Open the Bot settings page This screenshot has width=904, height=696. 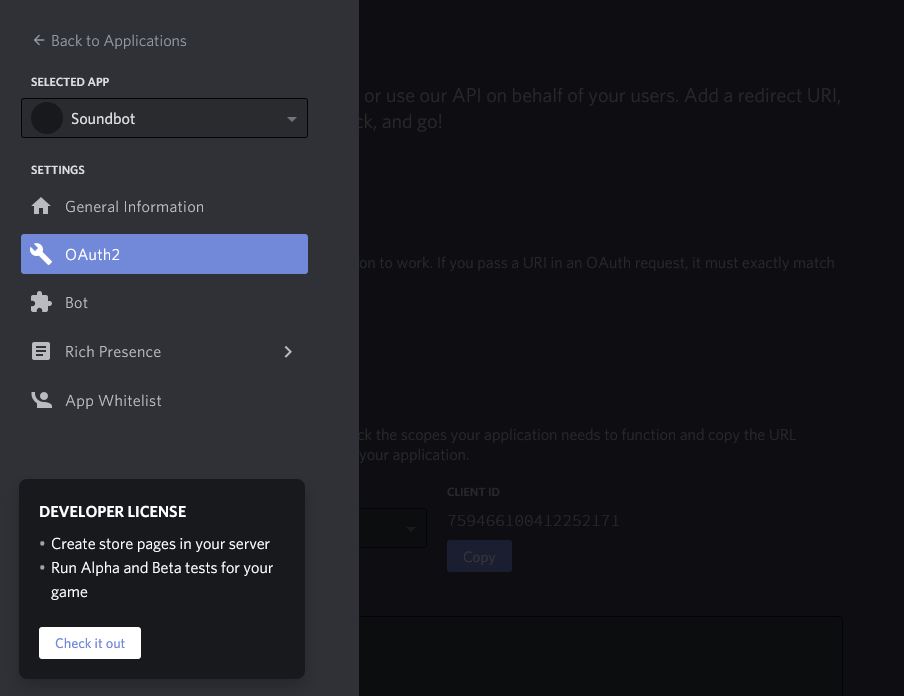(164, 303)
